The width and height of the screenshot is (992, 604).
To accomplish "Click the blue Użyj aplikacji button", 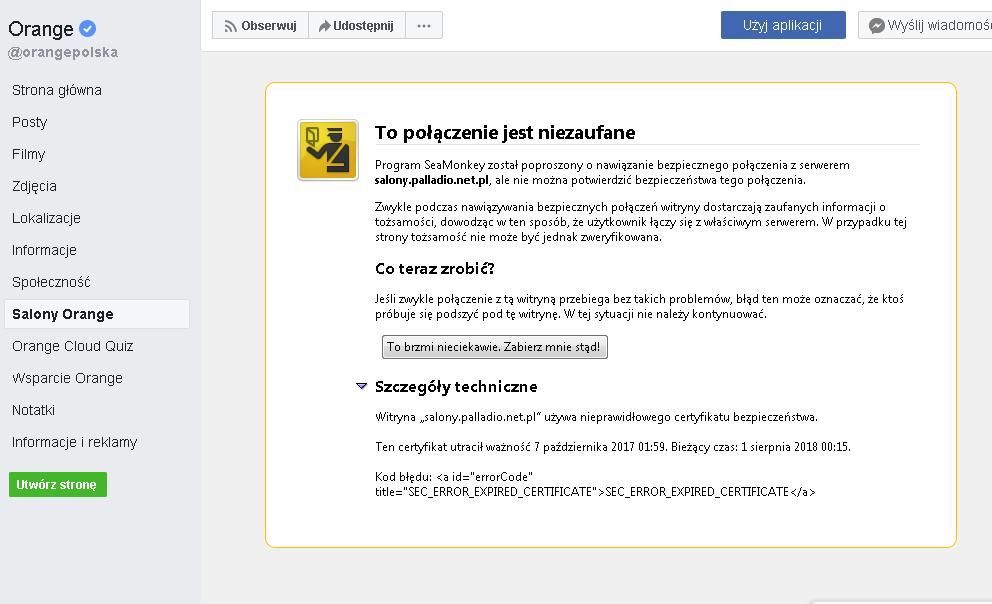I will click(783, 25).
